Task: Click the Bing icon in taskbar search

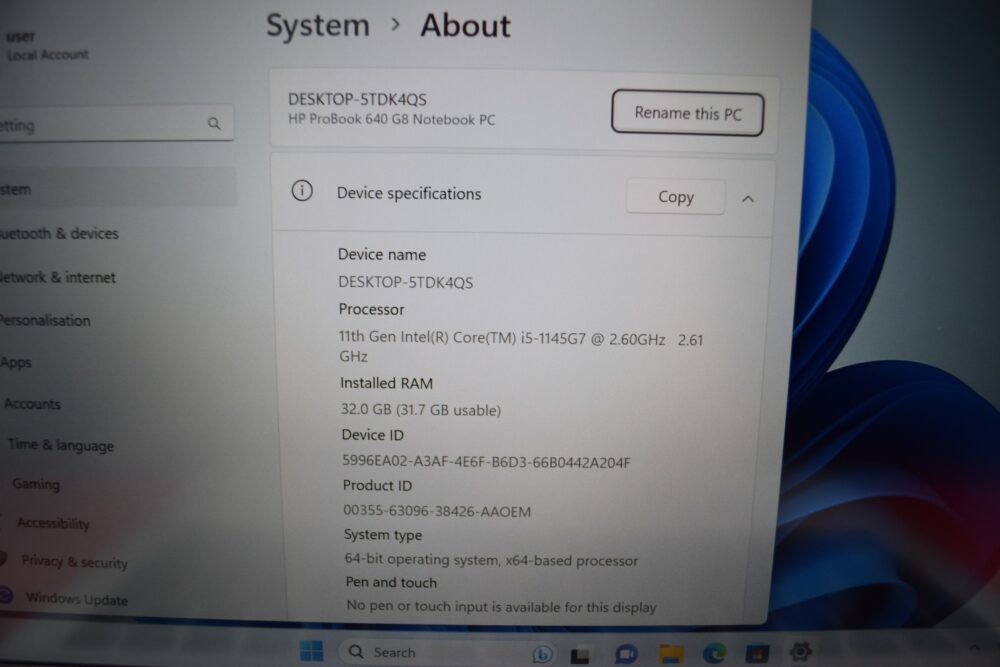Action: click(x=542, y=653)
